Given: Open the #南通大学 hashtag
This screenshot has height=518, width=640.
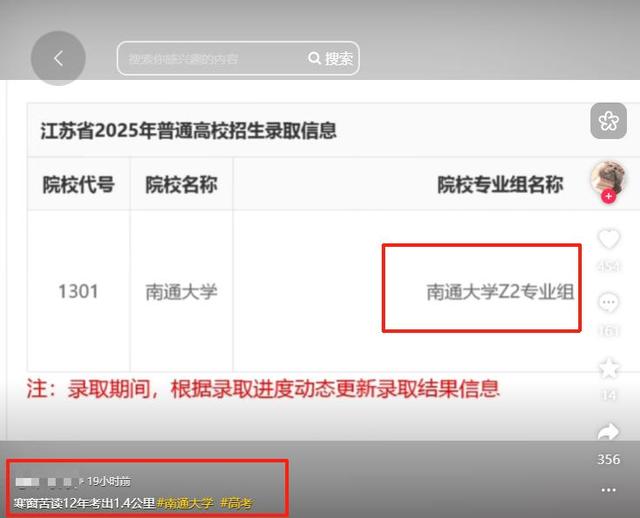Looking at the screenshot, I should 185,503.
